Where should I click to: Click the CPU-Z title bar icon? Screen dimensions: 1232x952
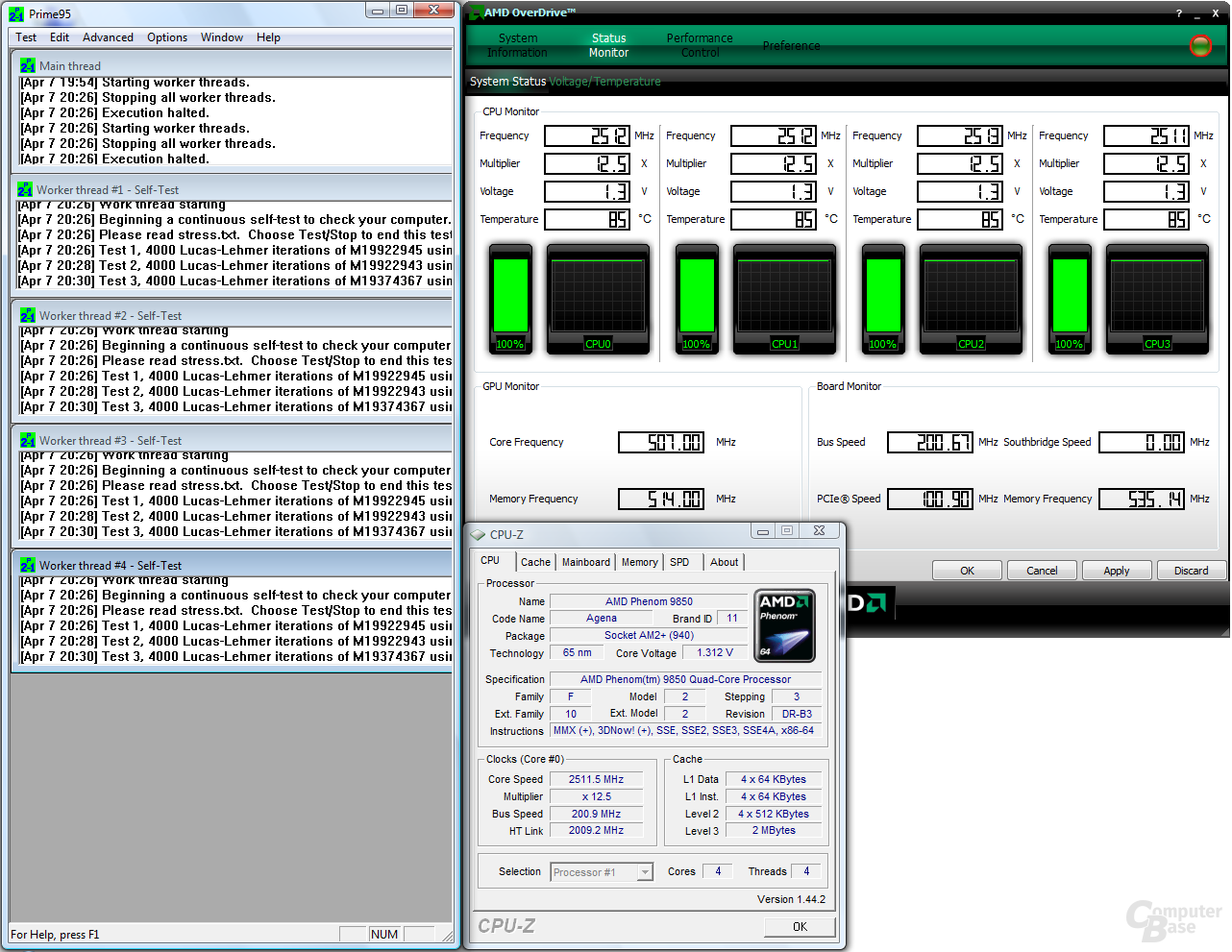[478, 534]
